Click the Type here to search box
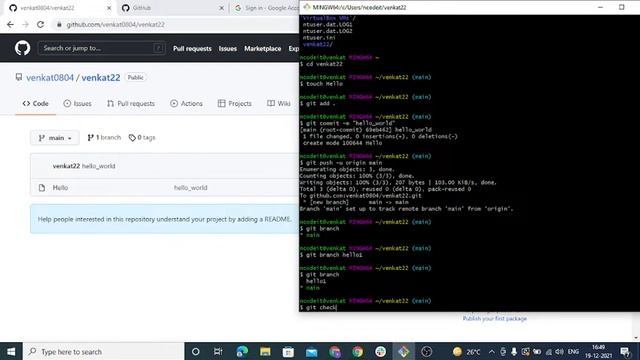This screenshot has height=360, width=640. coord(104,351)
